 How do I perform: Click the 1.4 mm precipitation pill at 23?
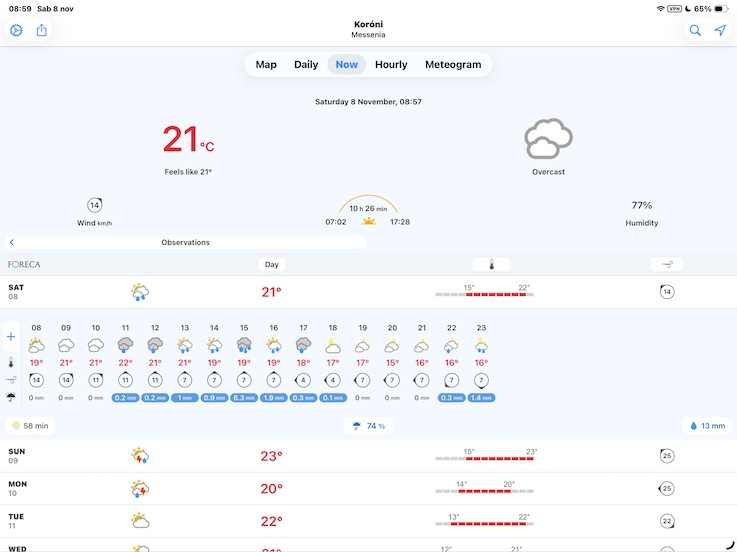(x=481, y=398)
